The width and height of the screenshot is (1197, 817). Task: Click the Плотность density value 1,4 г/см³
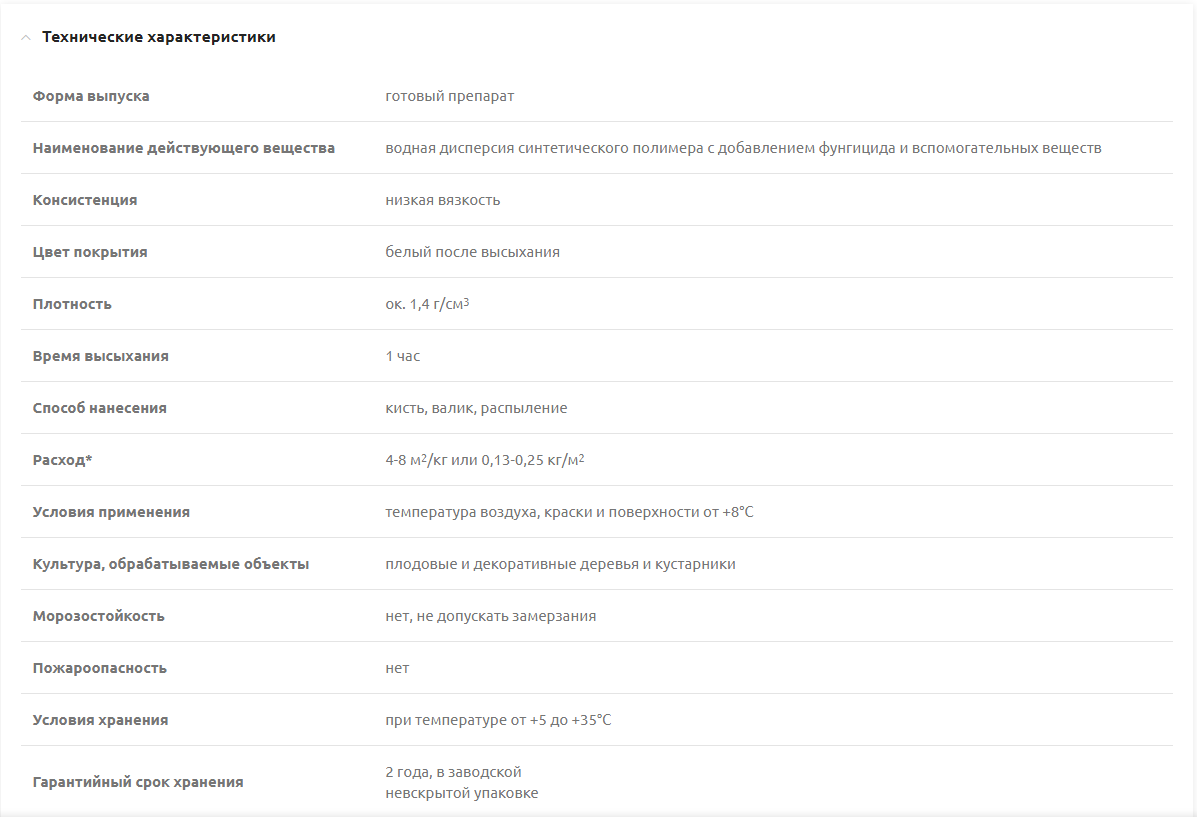pos(427,304)
